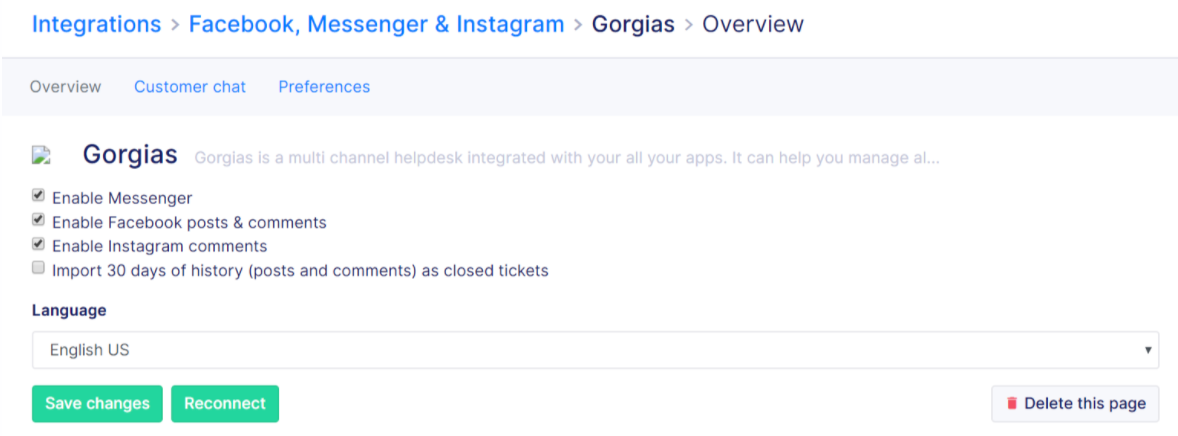Navigate to Integrations breadcrumb link
Screen dimensions: 1178x436
(96, 24)
